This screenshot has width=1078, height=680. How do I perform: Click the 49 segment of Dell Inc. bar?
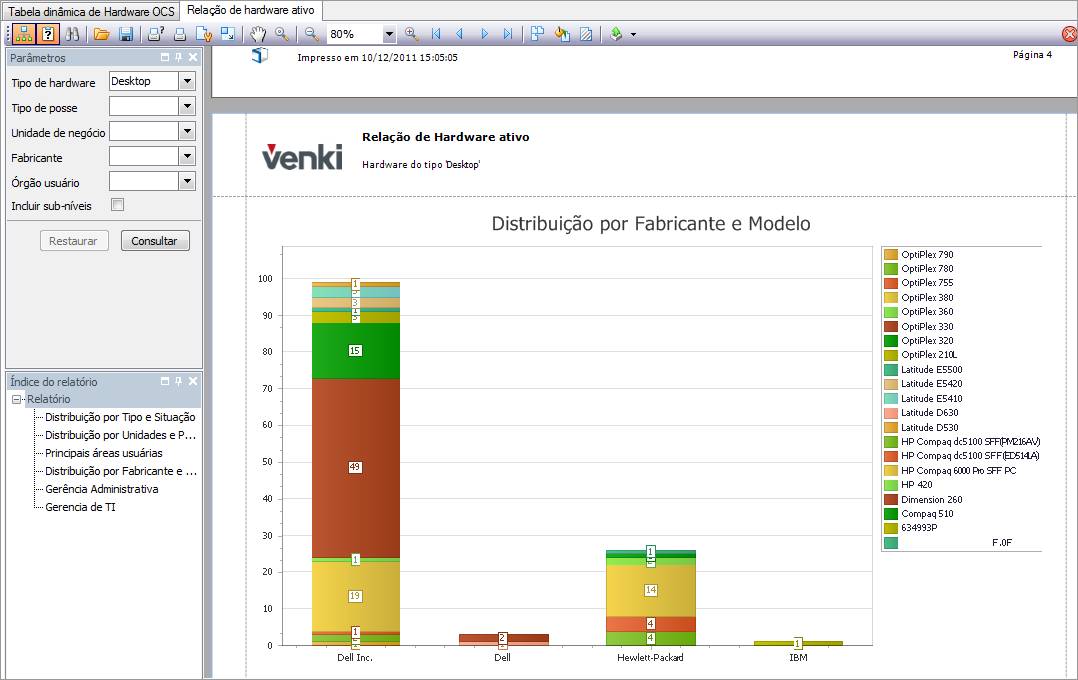pos(355,468)
